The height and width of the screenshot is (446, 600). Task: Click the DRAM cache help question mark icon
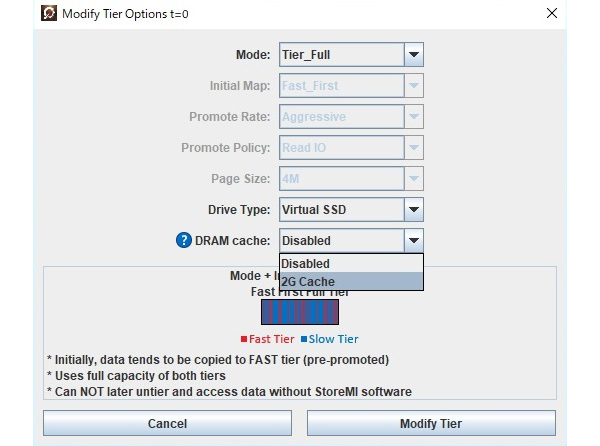184,241
